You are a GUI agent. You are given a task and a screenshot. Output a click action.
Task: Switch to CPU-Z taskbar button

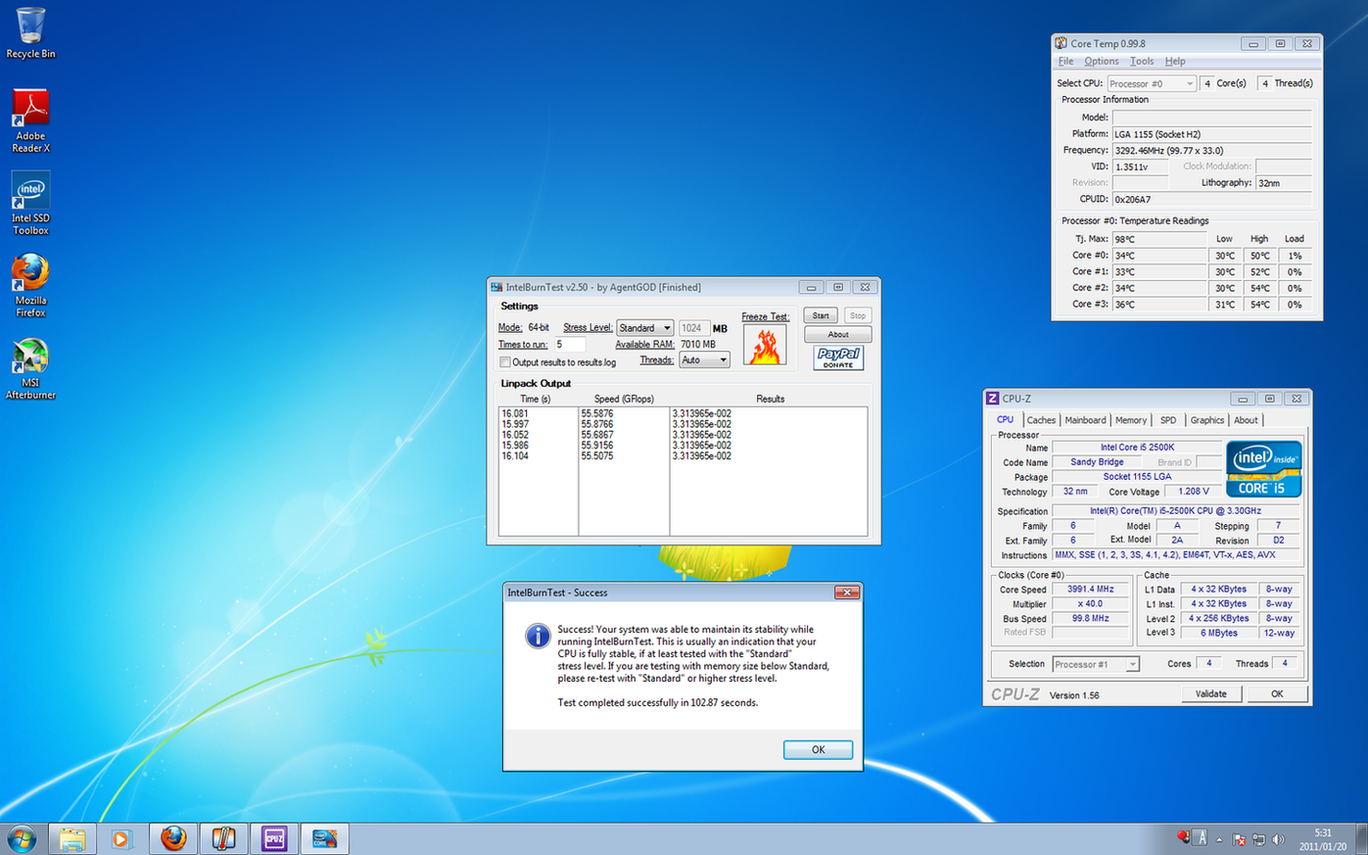pyautogui.click(x=273, y=838)
